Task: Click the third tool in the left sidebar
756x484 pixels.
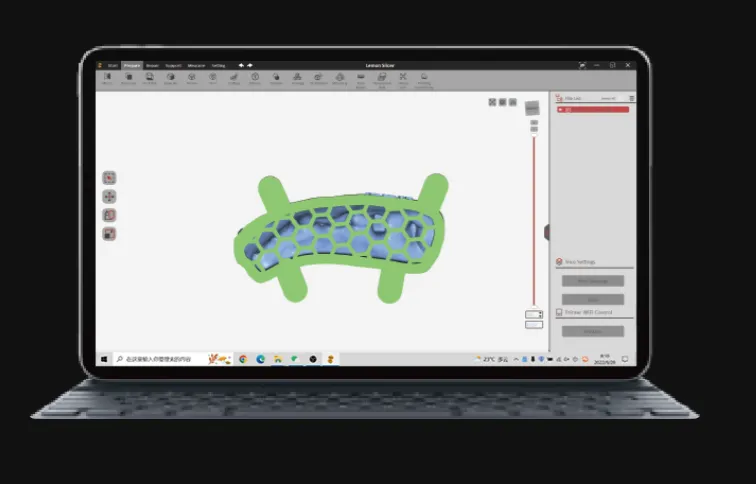Action: pos(110,215)
